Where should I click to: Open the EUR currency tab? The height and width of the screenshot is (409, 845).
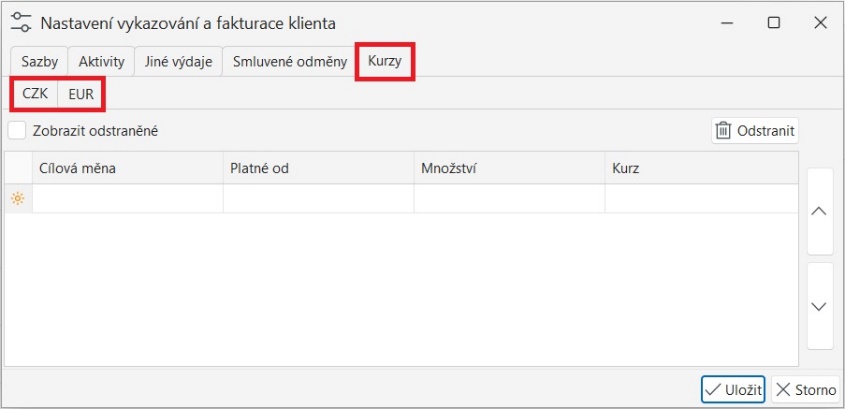(x=81, y=94)
